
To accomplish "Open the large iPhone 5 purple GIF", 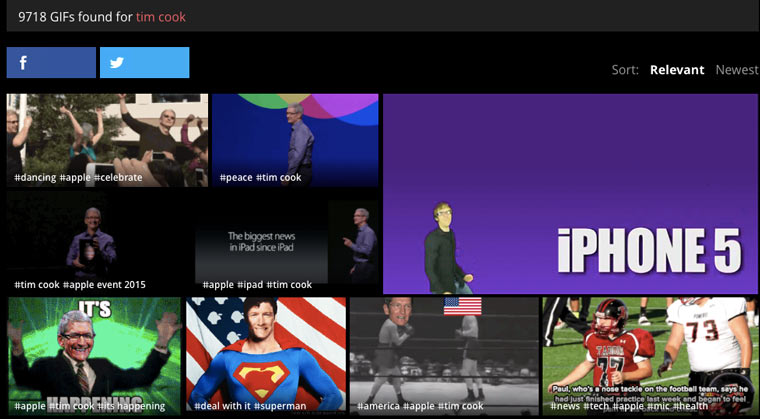I will (570, 194).
